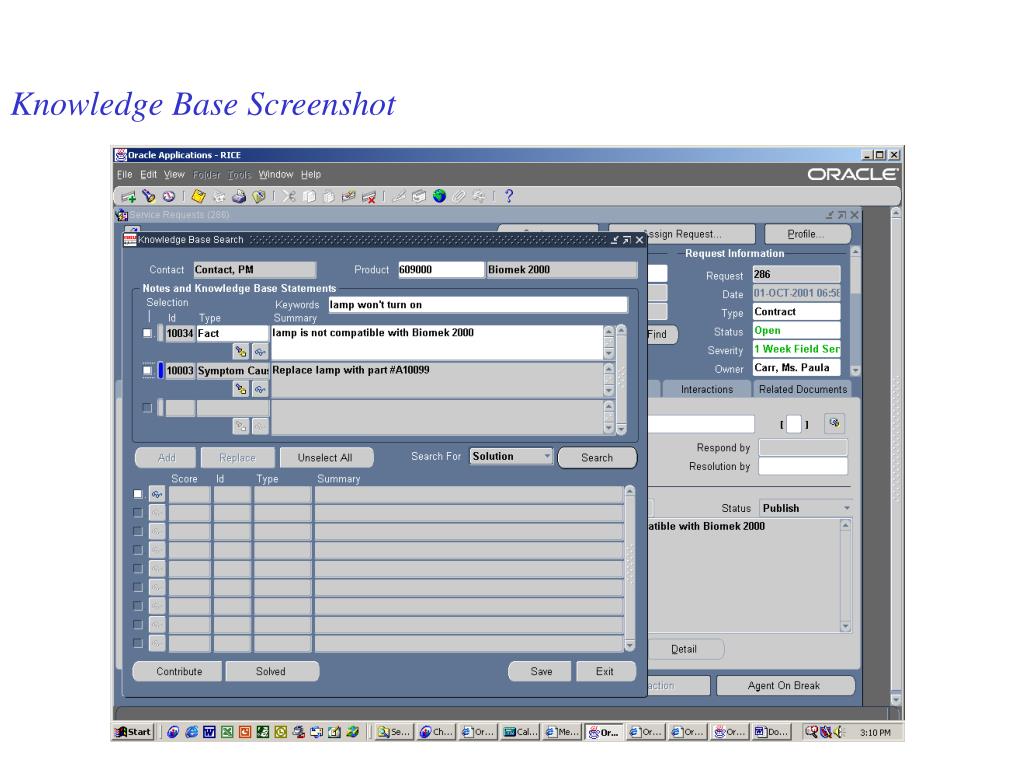Viewport: 1024px width, 768px height.
Task: Tick the checkbox for statement 10034
Action: (x=148, y=333)
